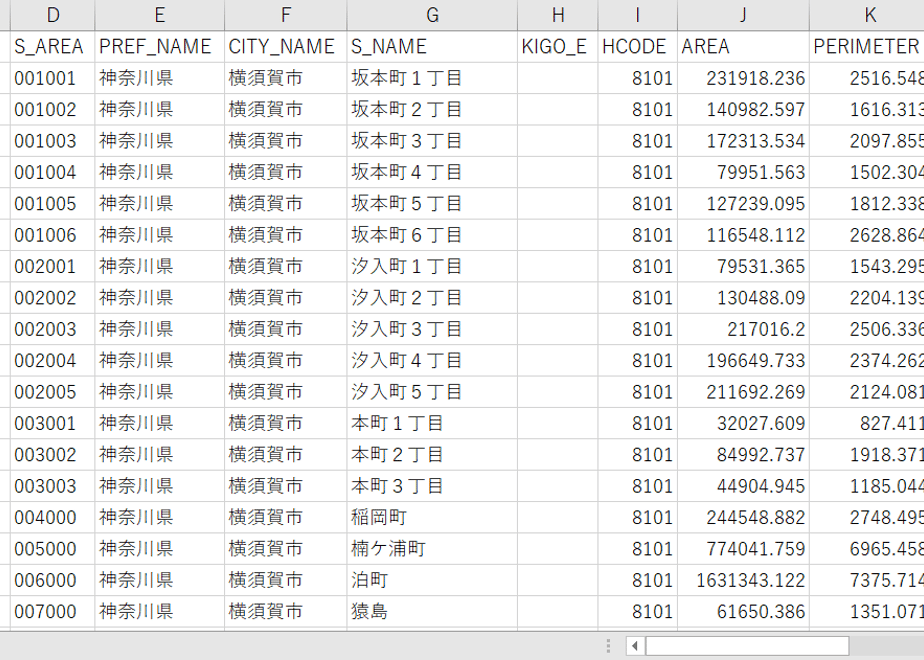Select the CITY_NAME header cell
This screenshot has height=660, width=924.
click(286, 47)
